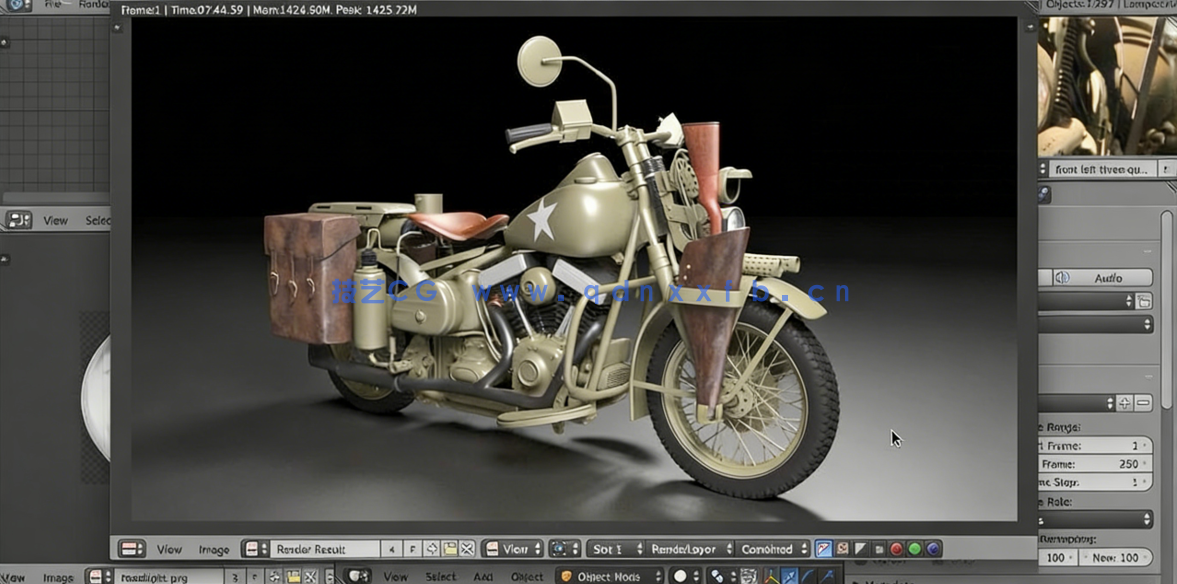The width and height of the screenshot is (1177, 584).
Task: Open the Add menu in the 3D viewport header
Action: (x=484, y=577)
